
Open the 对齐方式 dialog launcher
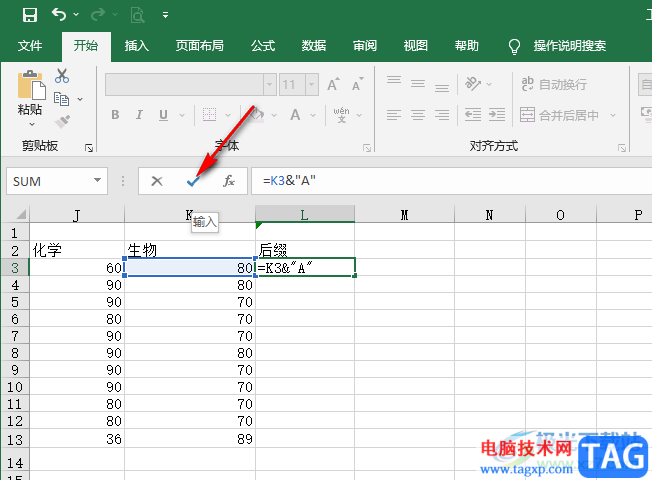click(622, 148)
